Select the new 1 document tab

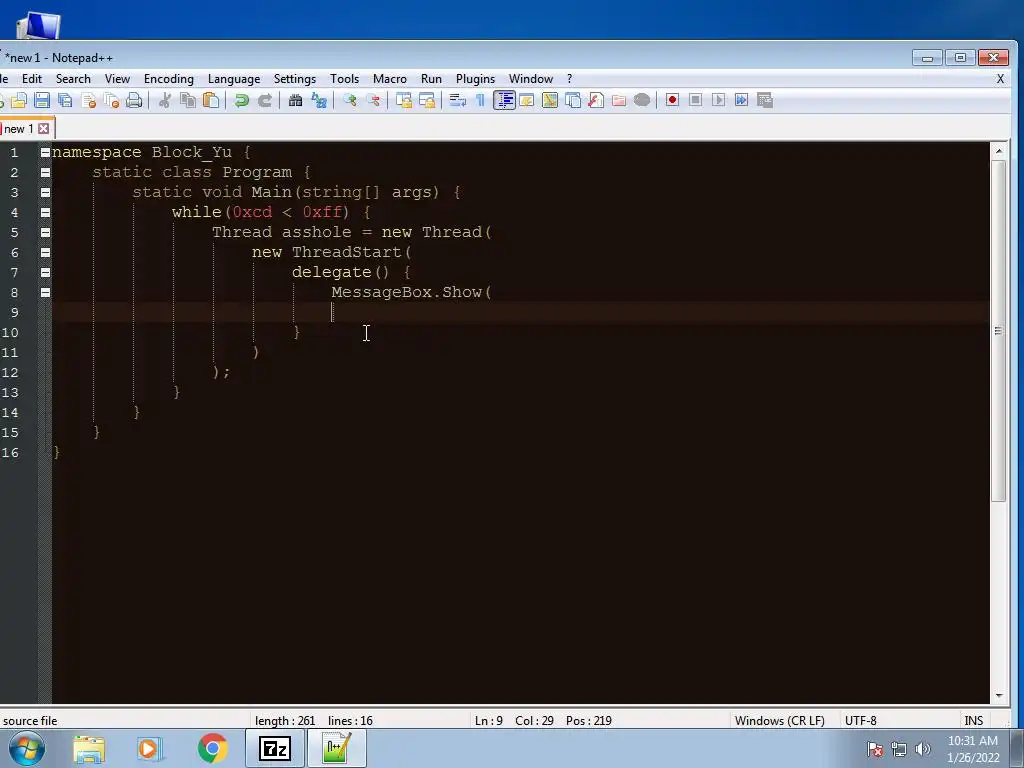tap(19, 129)
